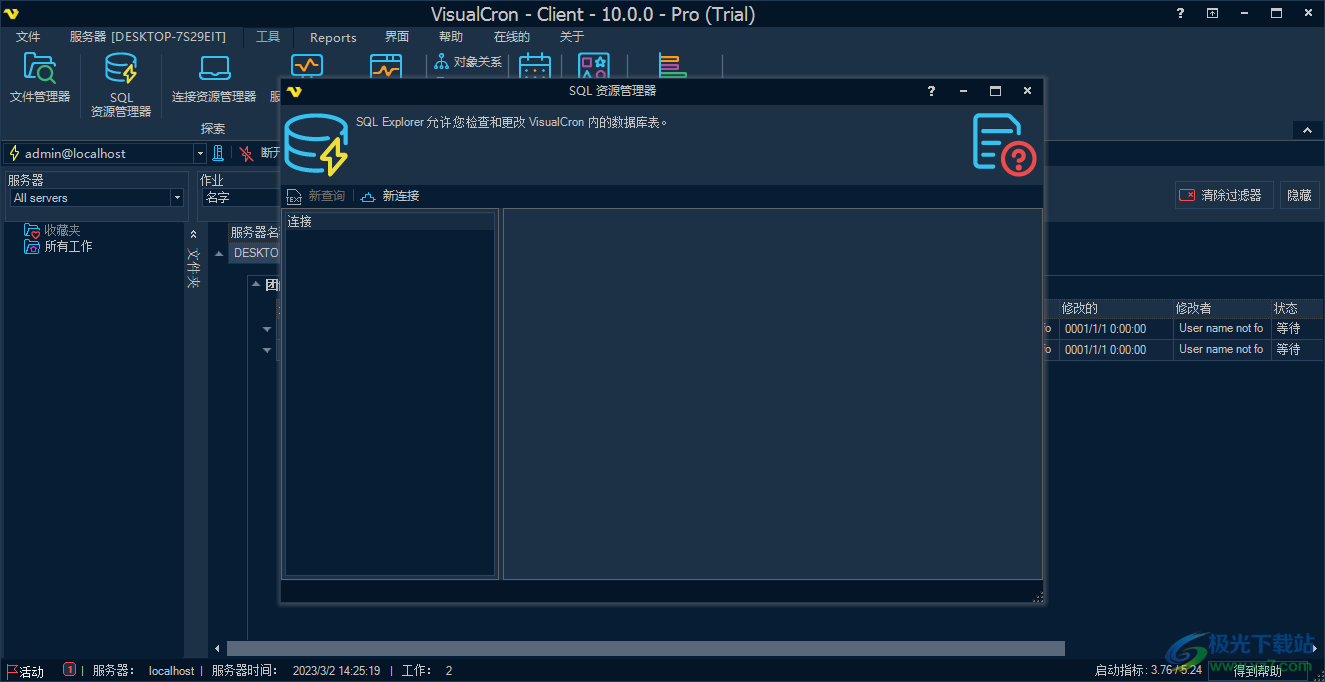
Task: Click the left scroll arrow of the job grid
Action: click(218, 649)
